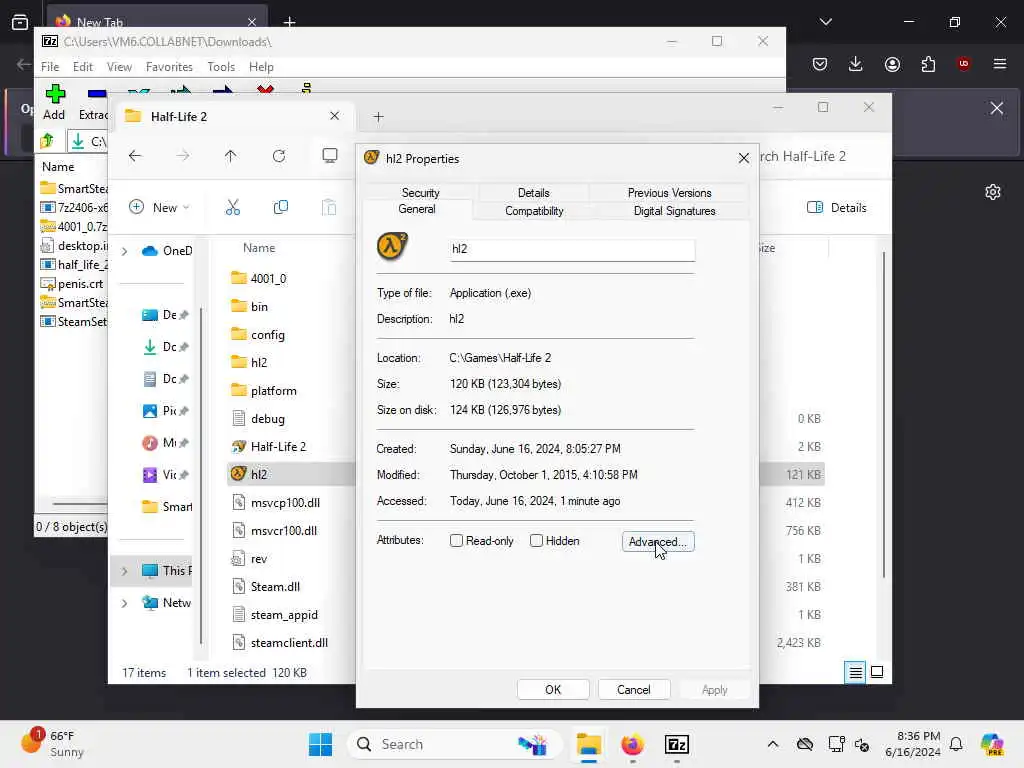Open Firefox list all tabs chevron

pos(825,22)
